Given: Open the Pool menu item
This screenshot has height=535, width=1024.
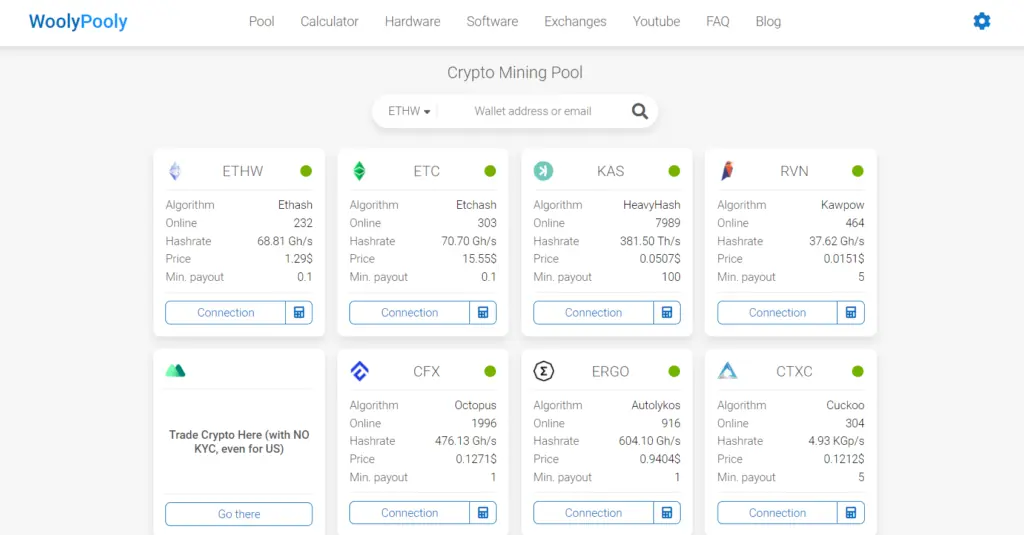Looking at the screenshot, I should coord(261,22).
